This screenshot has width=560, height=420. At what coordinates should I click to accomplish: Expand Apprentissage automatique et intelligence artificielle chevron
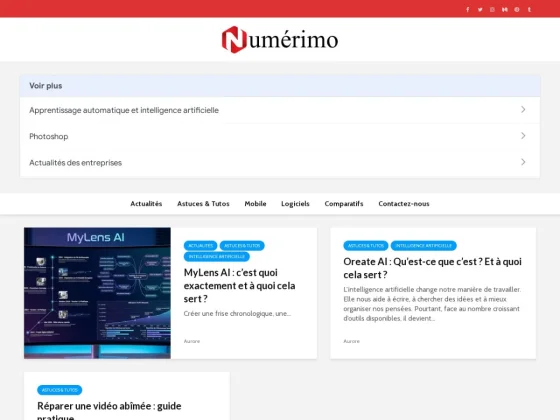[523, 110]
